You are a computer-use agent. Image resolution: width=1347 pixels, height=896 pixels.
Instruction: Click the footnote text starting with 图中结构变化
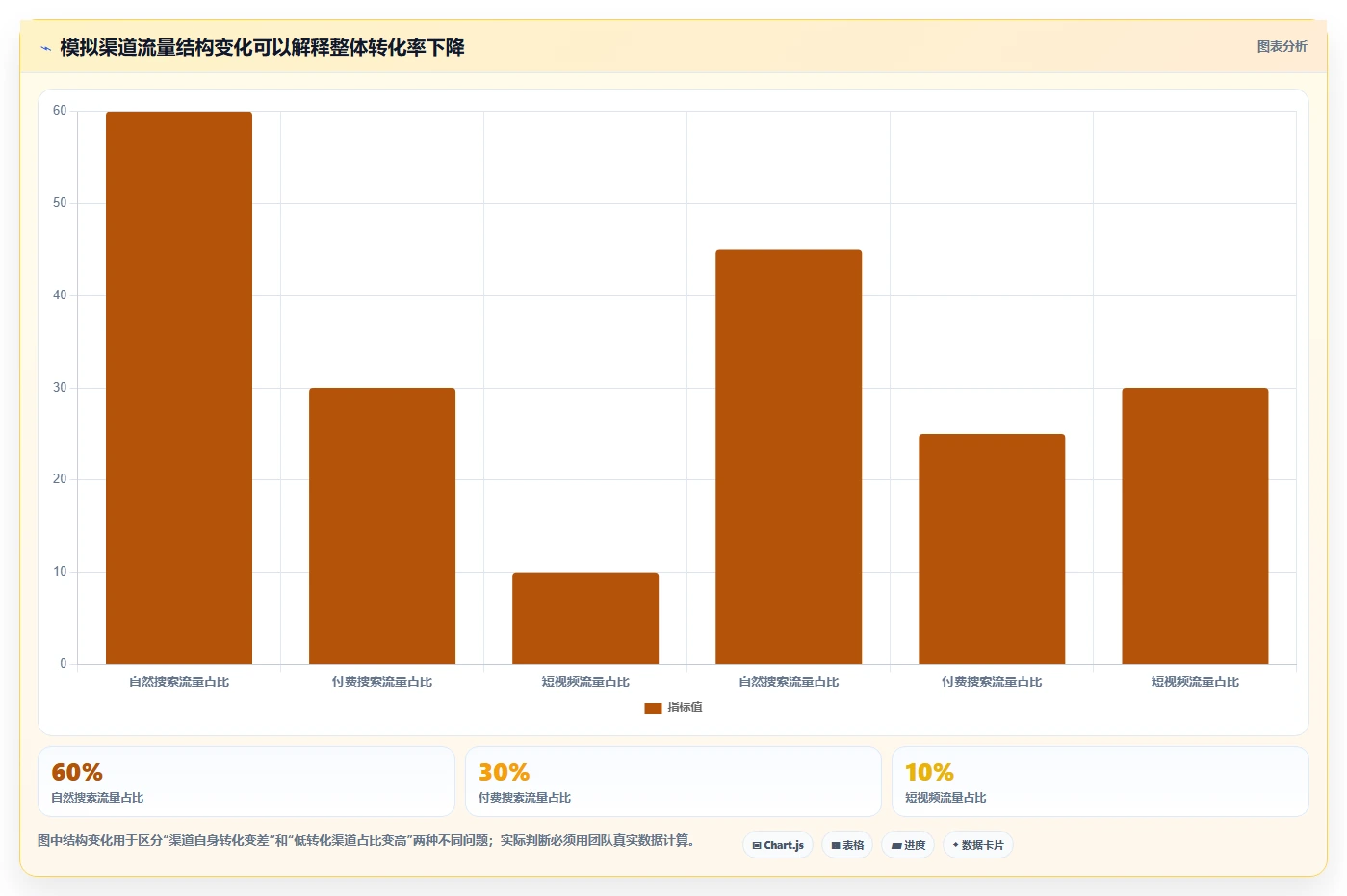(366, 840)
